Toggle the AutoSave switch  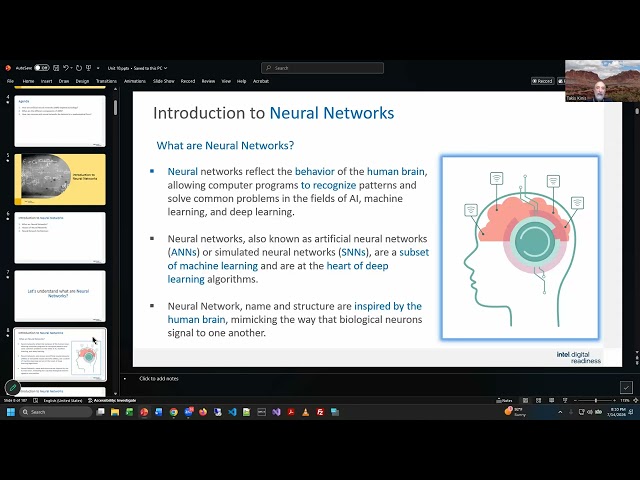tap(42, 68)
